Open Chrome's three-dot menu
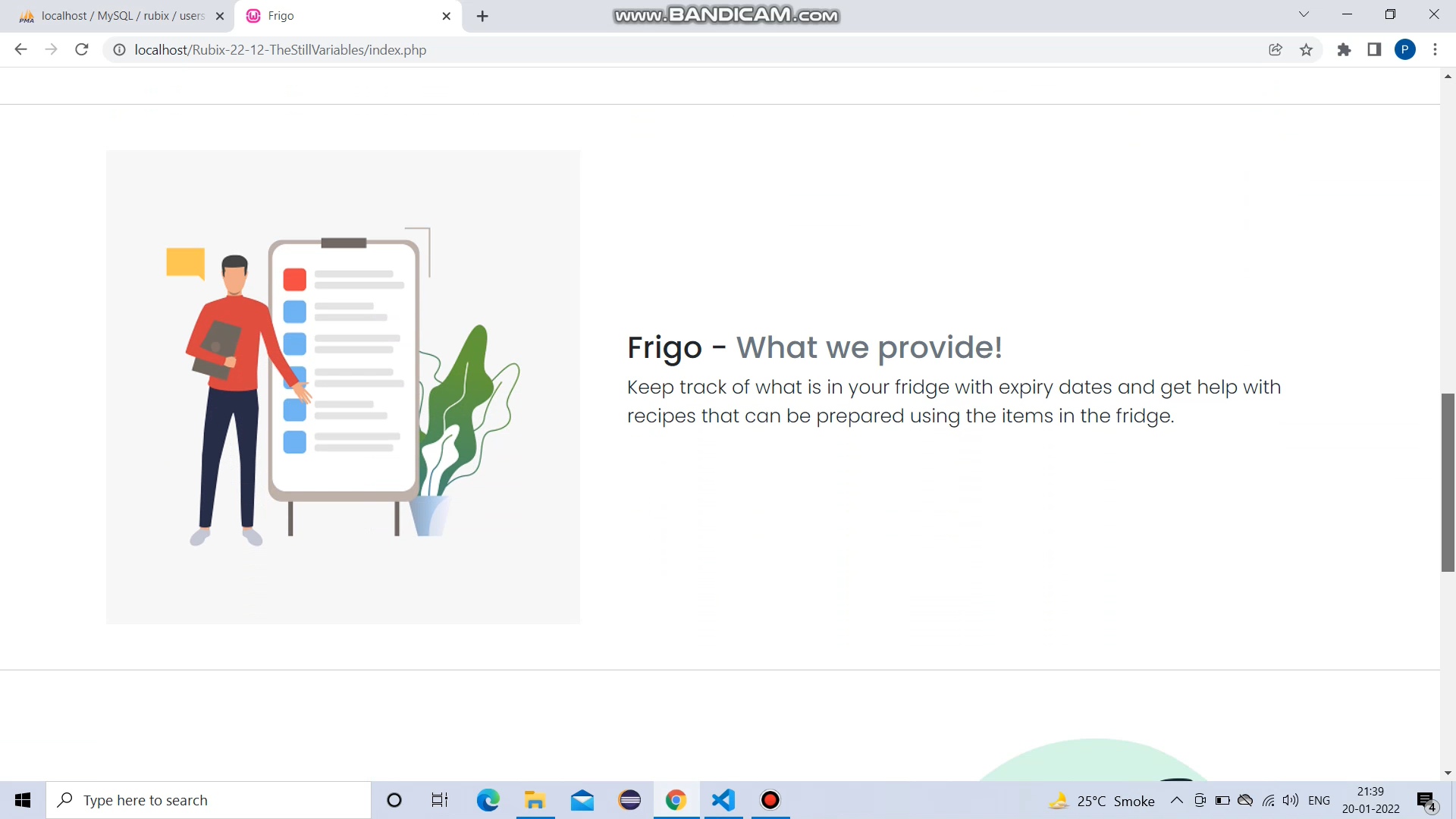 click(1435, 50)
